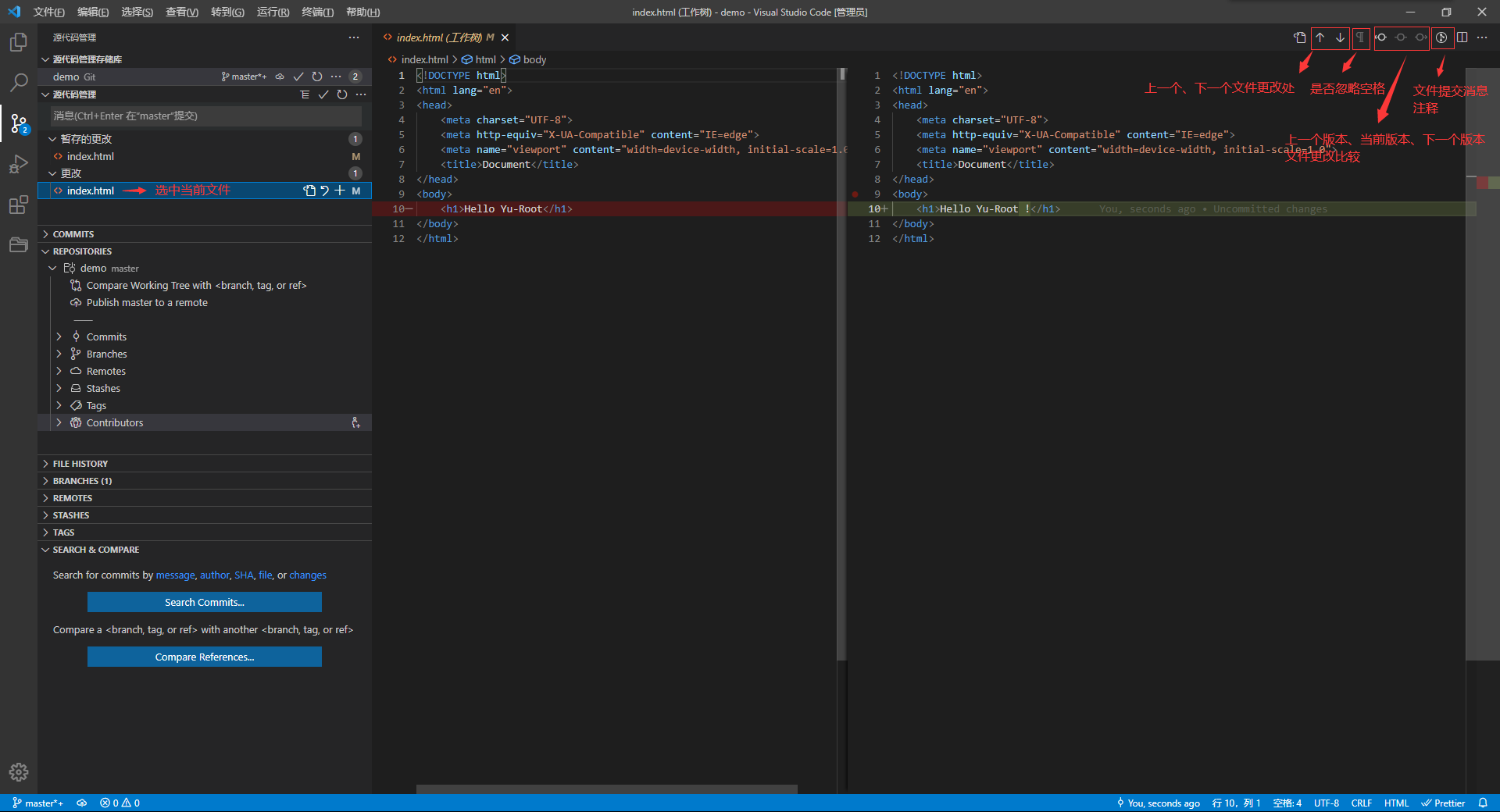This screenshot has height=812, width=1500.
Task: Click the 'author' search link
Action: 215,575
